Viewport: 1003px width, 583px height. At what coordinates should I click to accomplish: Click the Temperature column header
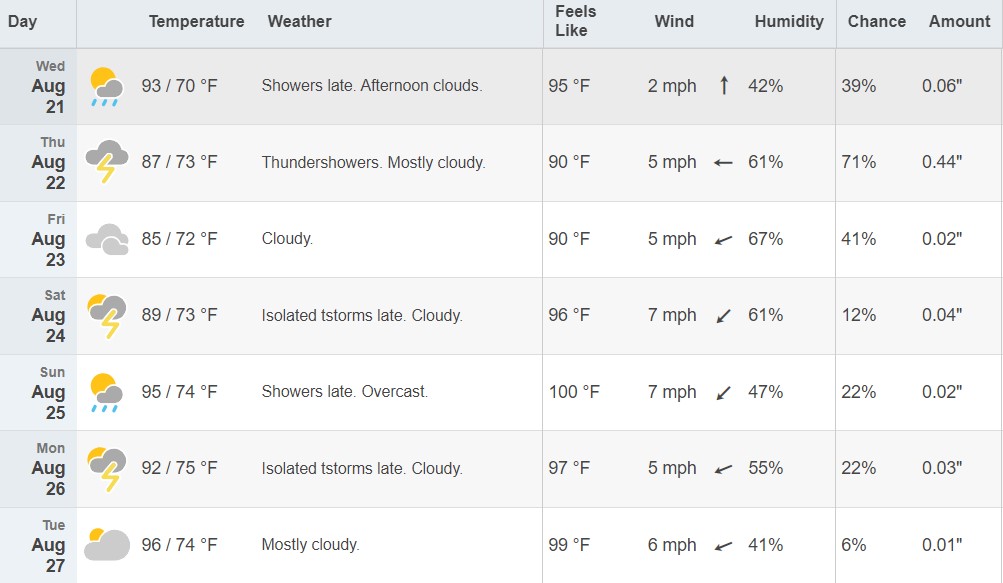point(196,22)
